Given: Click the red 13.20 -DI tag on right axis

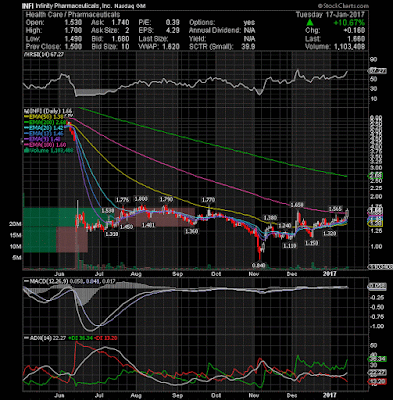Looking at the screenshot, I should pos(377,382).
